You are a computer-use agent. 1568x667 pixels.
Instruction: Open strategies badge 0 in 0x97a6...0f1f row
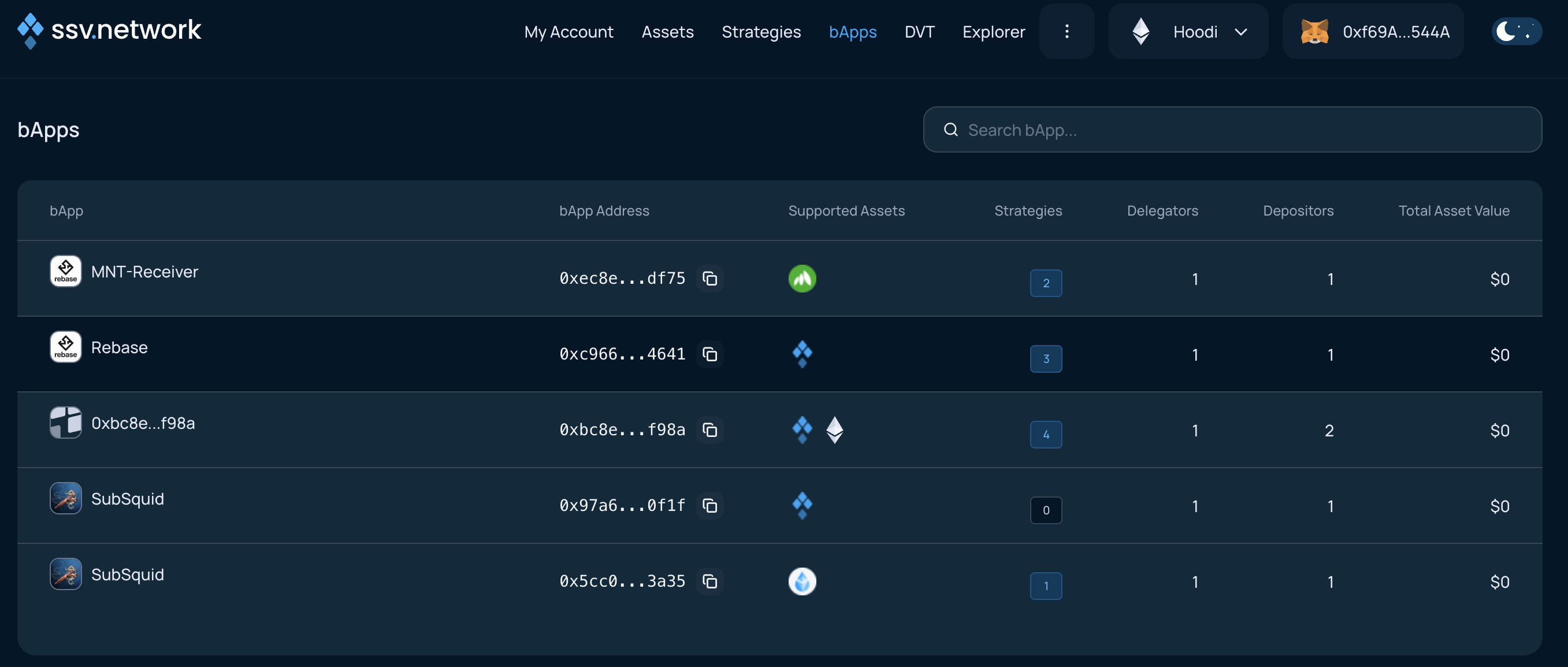tap(1046, 510)
